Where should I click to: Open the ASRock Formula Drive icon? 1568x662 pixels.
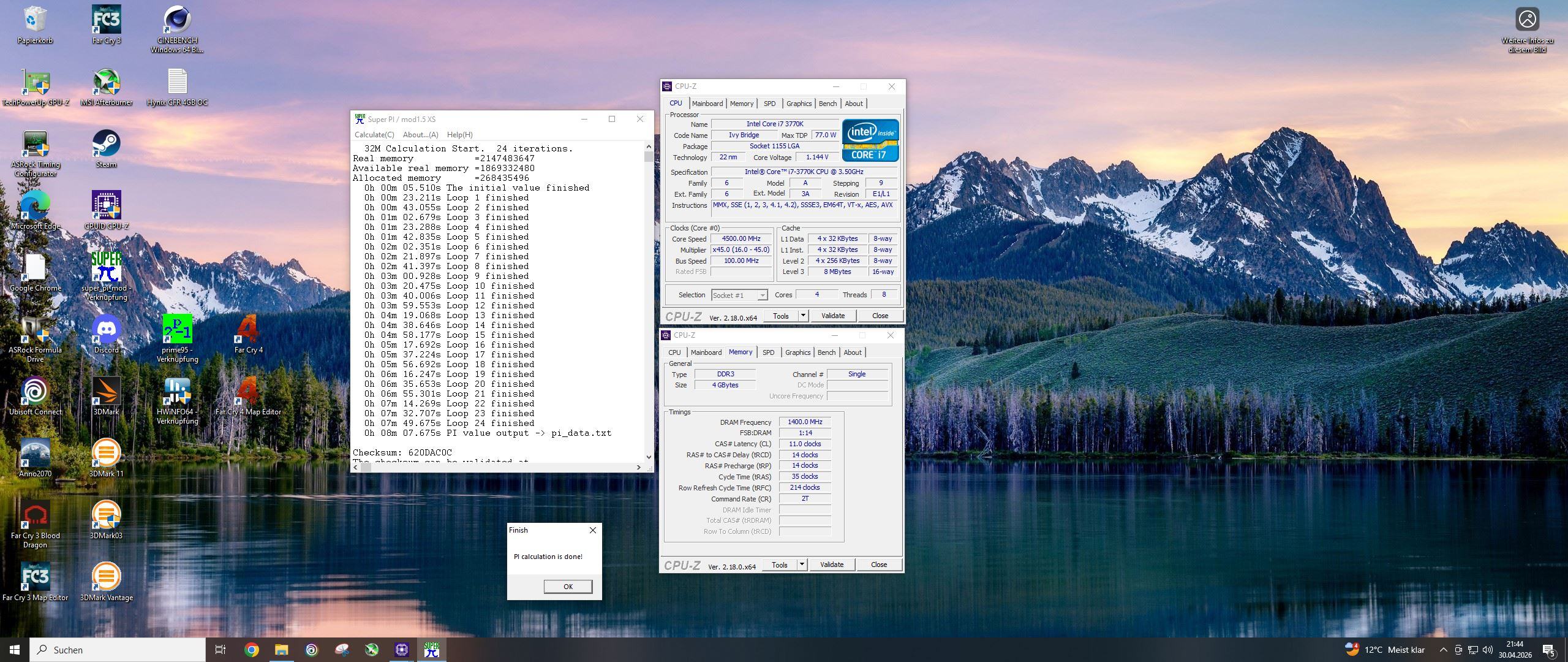pyautogui.click(x=35, y=339)
